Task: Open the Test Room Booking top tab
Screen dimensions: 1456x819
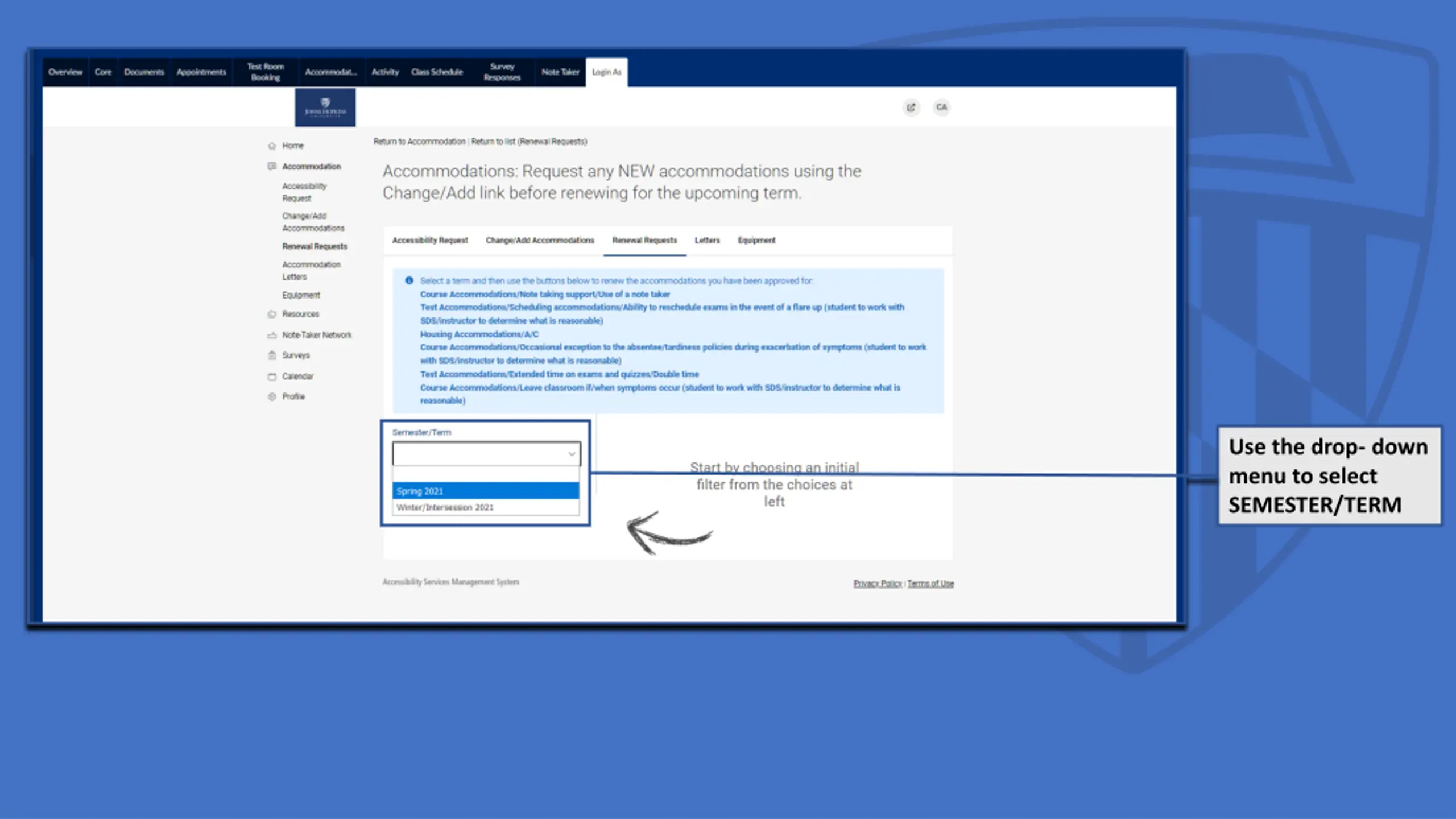Action: (x=265, y=72)
